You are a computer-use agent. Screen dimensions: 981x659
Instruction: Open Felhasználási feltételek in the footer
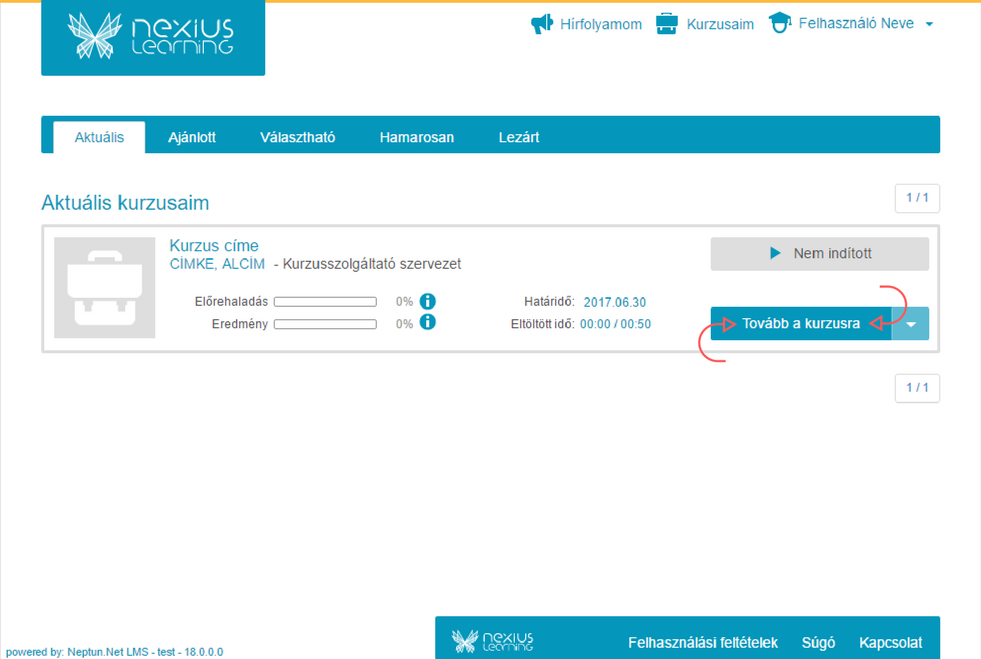(702, 643)
